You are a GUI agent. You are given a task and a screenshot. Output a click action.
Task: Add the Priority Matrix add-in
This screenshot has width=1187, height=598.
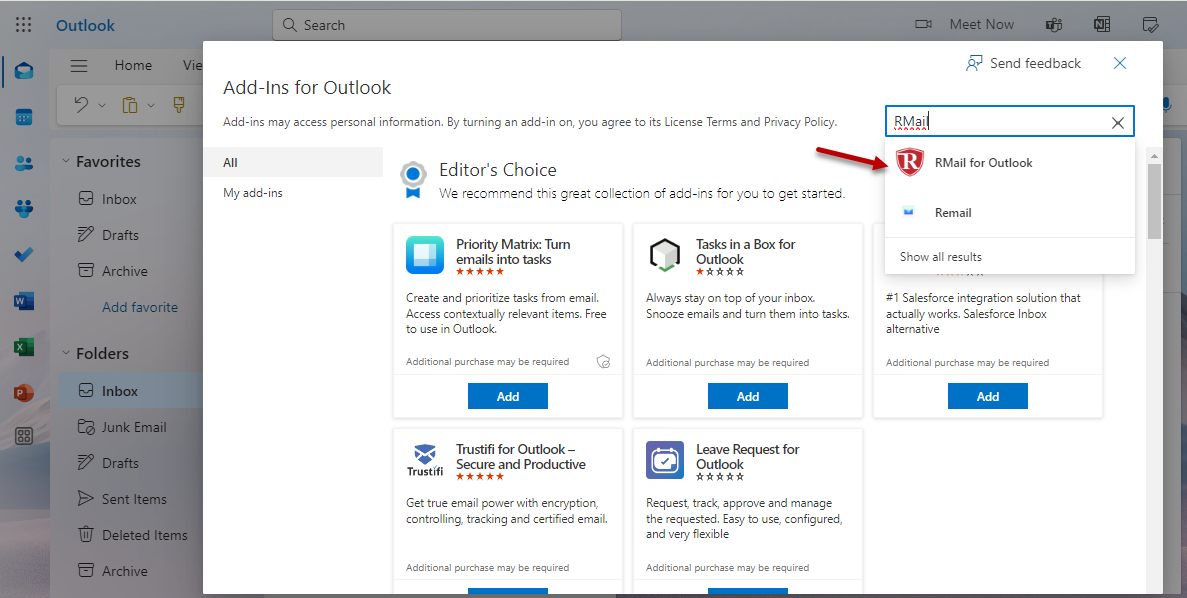pyautogui.click(x=507, y=396)
